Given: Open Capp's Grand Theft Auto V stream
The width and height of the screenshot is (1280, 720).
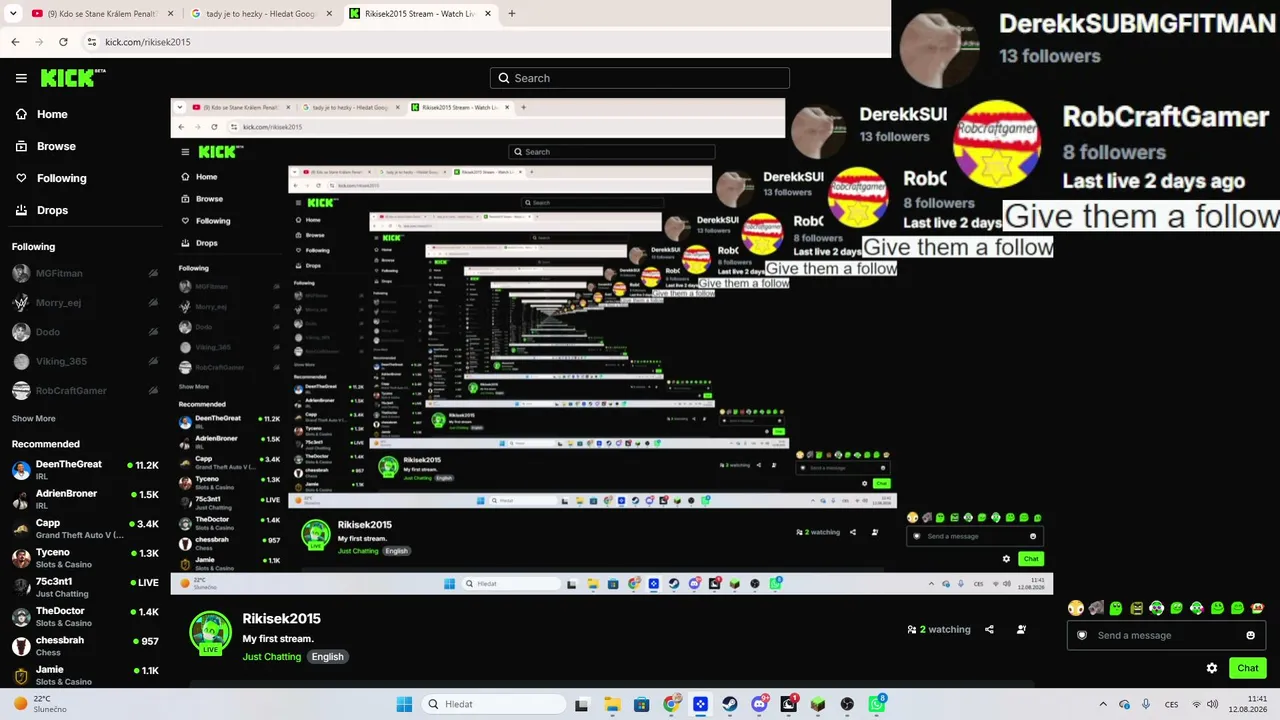Looking at the screenshot, I should tap(85, 528).
